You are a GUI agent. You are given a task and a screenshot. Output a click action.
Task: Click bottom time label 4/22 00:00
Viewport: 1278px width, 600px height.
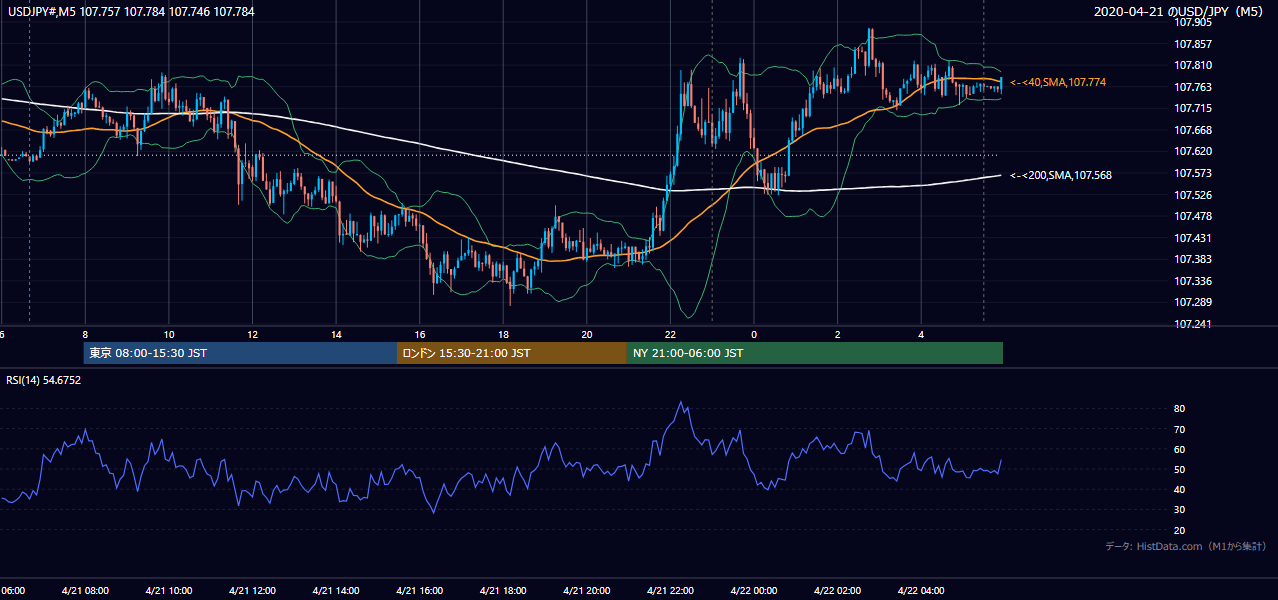click(753, 591)
